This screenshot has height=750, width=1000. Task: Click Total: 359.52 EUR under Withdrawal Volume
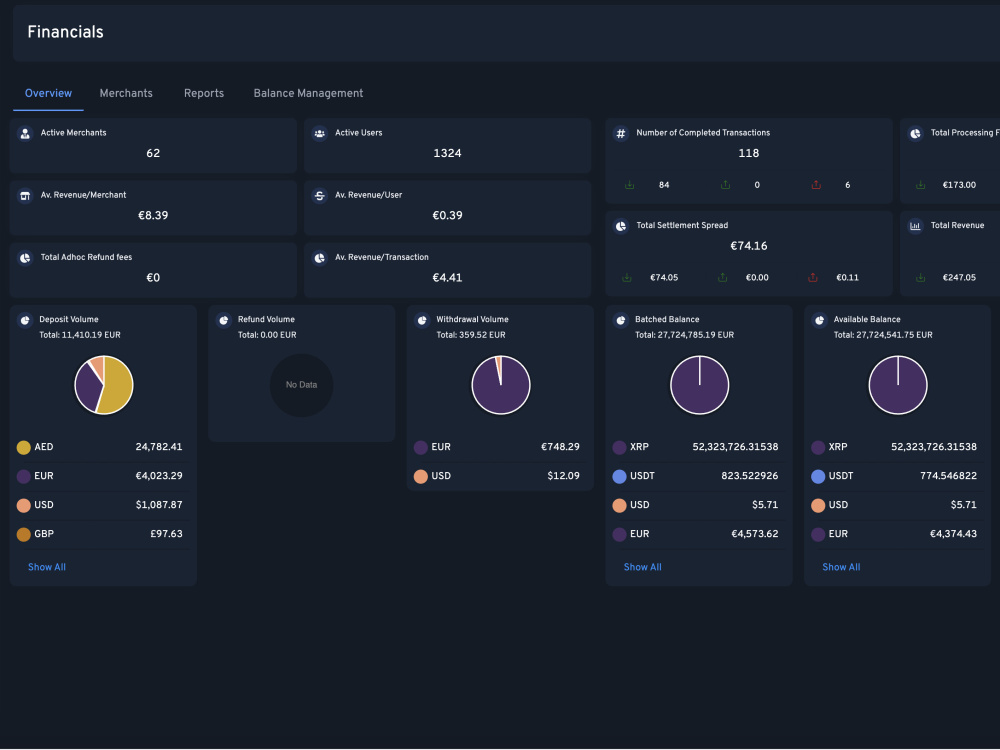[471, 335]
